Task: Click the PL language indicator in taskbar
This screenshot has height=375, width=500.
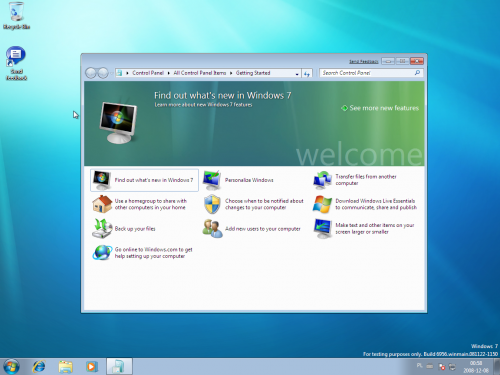Action: (419, 366)
